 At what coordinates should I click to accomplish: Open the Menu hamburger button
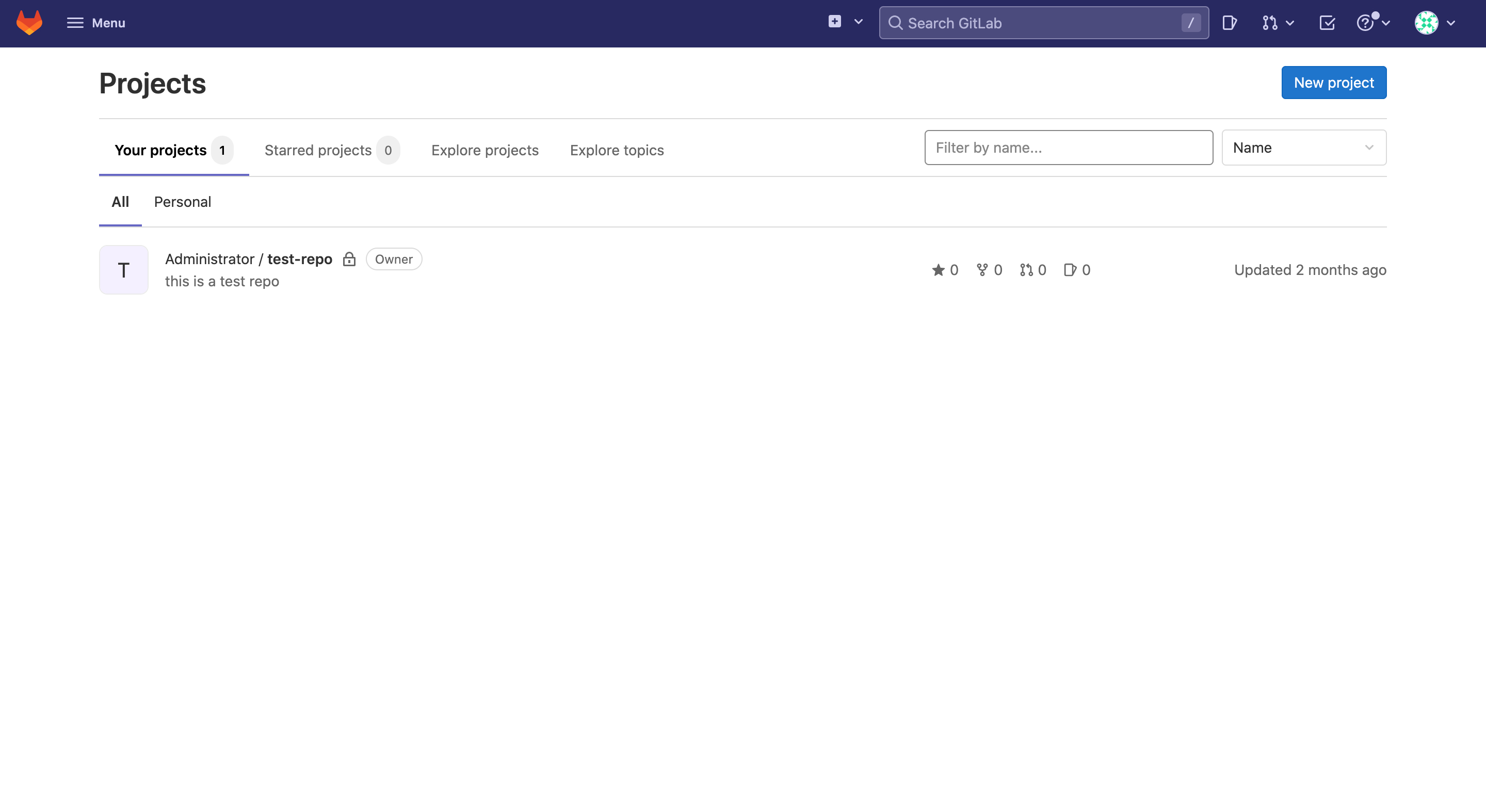[96, 23]
